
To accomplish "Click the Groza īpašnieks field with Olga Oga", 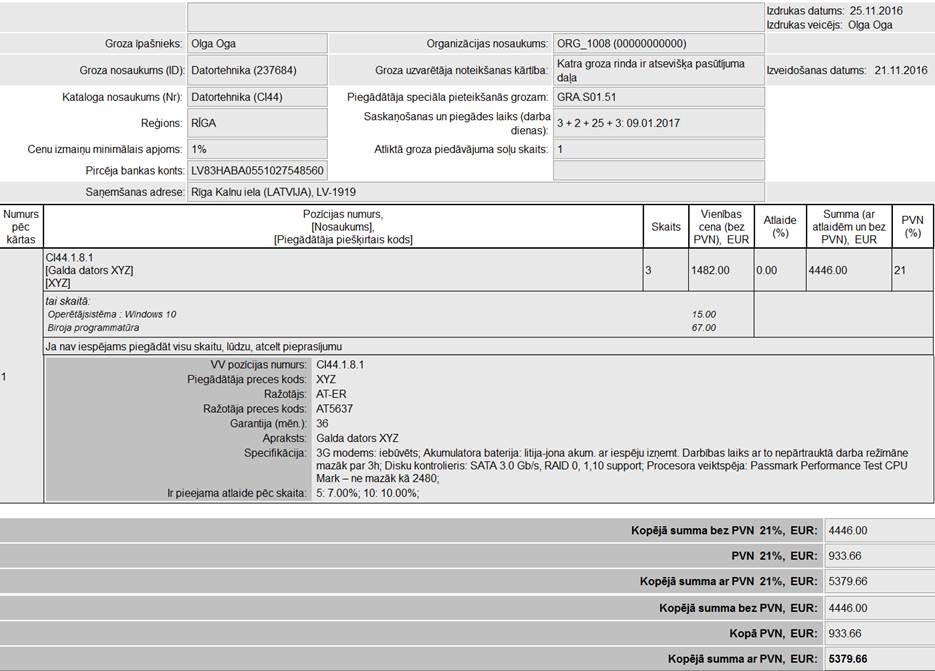I will click(256, 44).
